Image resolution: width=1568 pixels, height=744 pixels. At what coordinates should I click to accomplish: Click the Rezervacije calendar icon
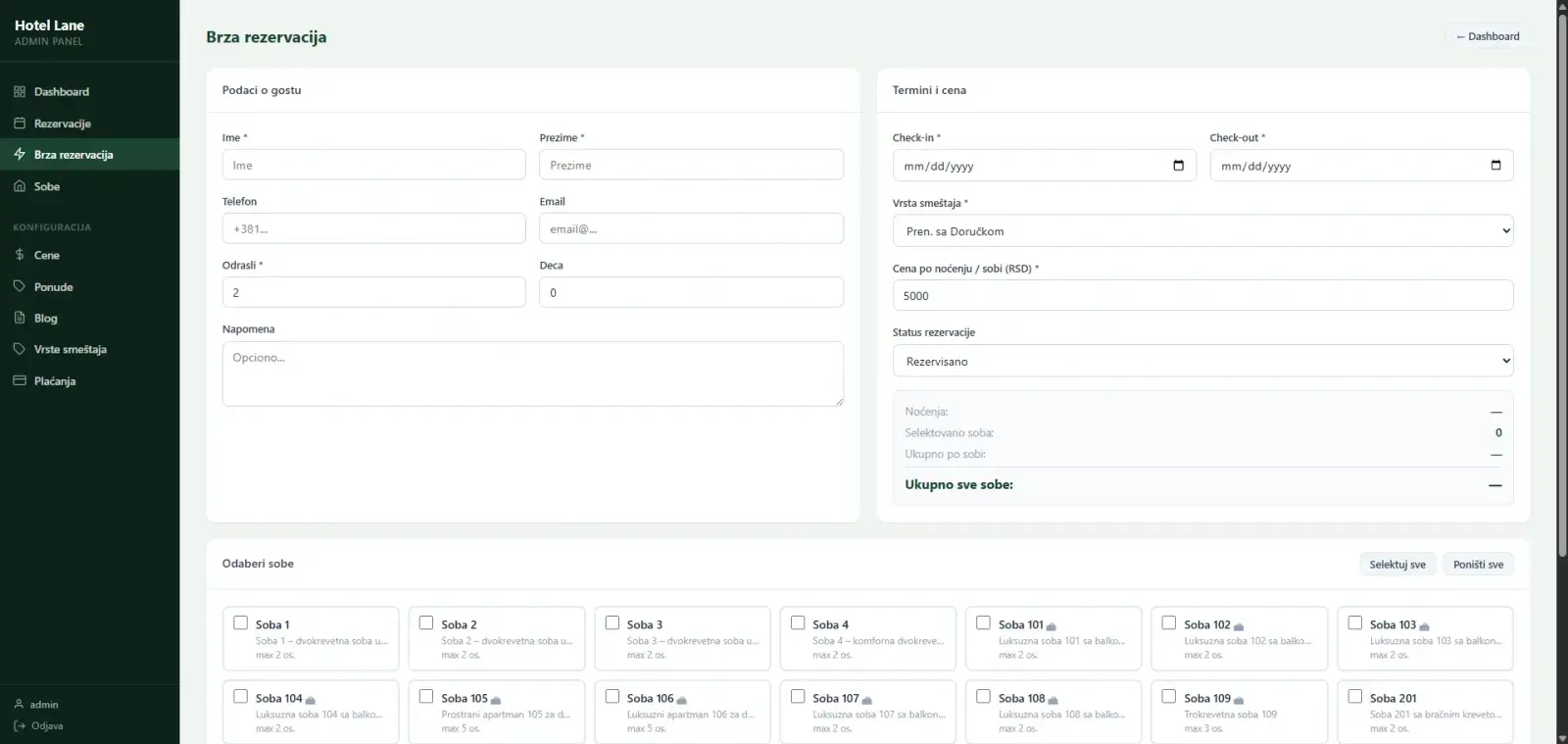20,123
